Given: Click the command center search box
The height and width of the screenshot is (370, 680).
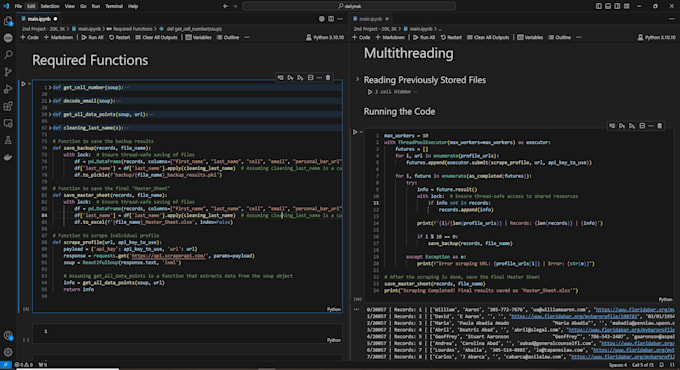Looking at the screenshot, I should (x=349, y=6).
